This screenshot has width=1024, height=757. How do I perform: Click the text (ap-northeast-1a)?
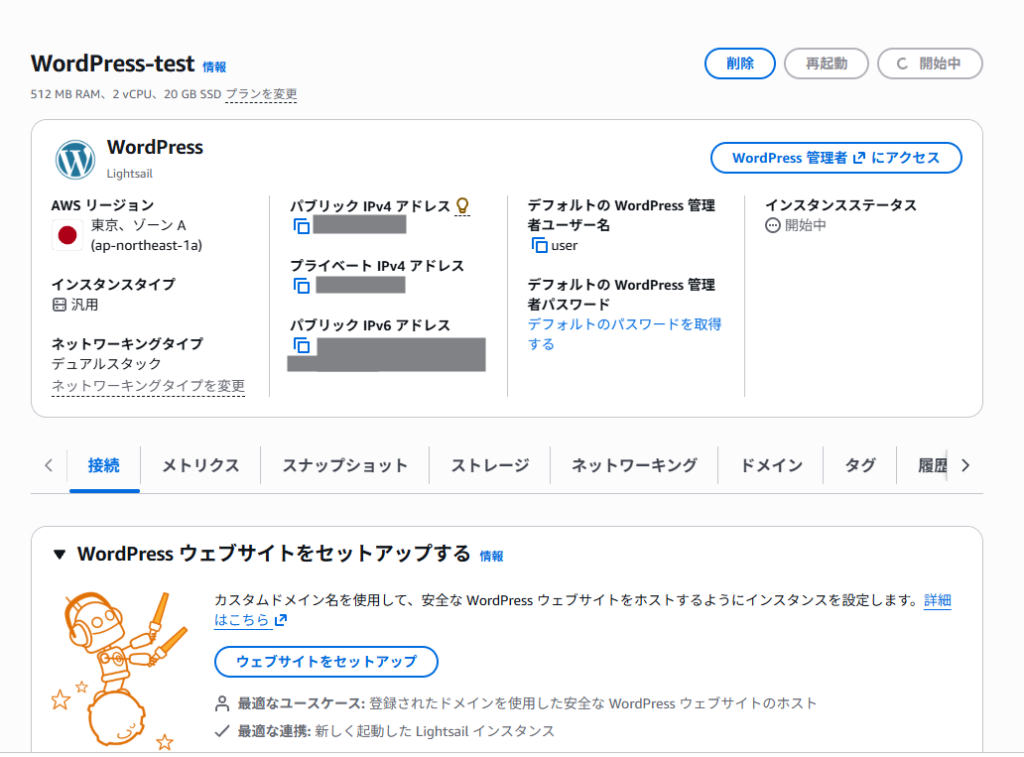tap(146, 246)
